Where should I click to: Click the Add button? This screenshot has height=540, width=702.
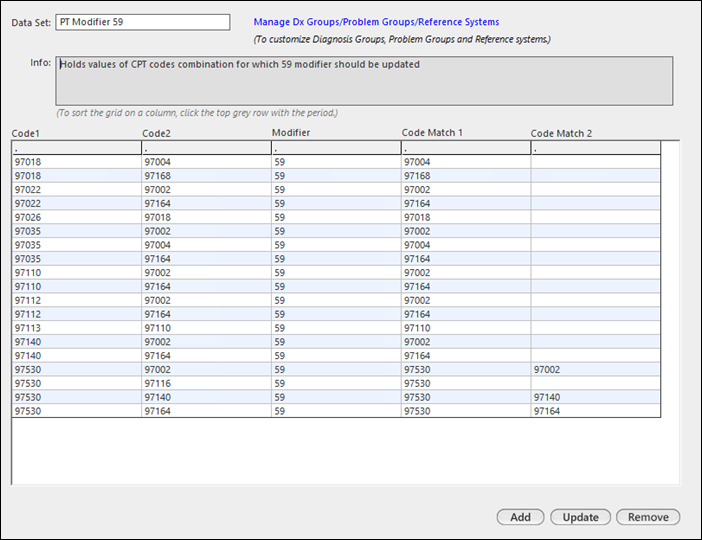pyautogui.click(x=520, y=517)
